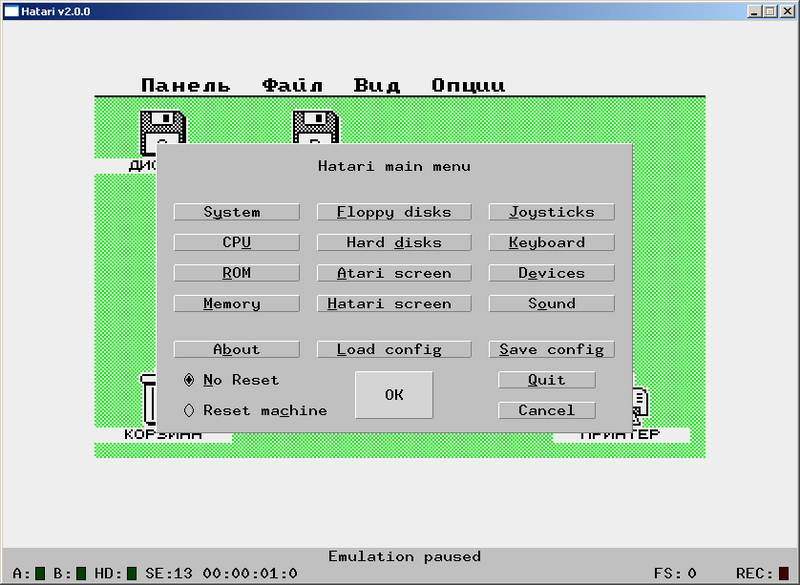The image size is (800, 585).
Task: Click the printer (ПРИНТЕР) desktop icon
Action: pyautogui.click(x=640, y=405)
